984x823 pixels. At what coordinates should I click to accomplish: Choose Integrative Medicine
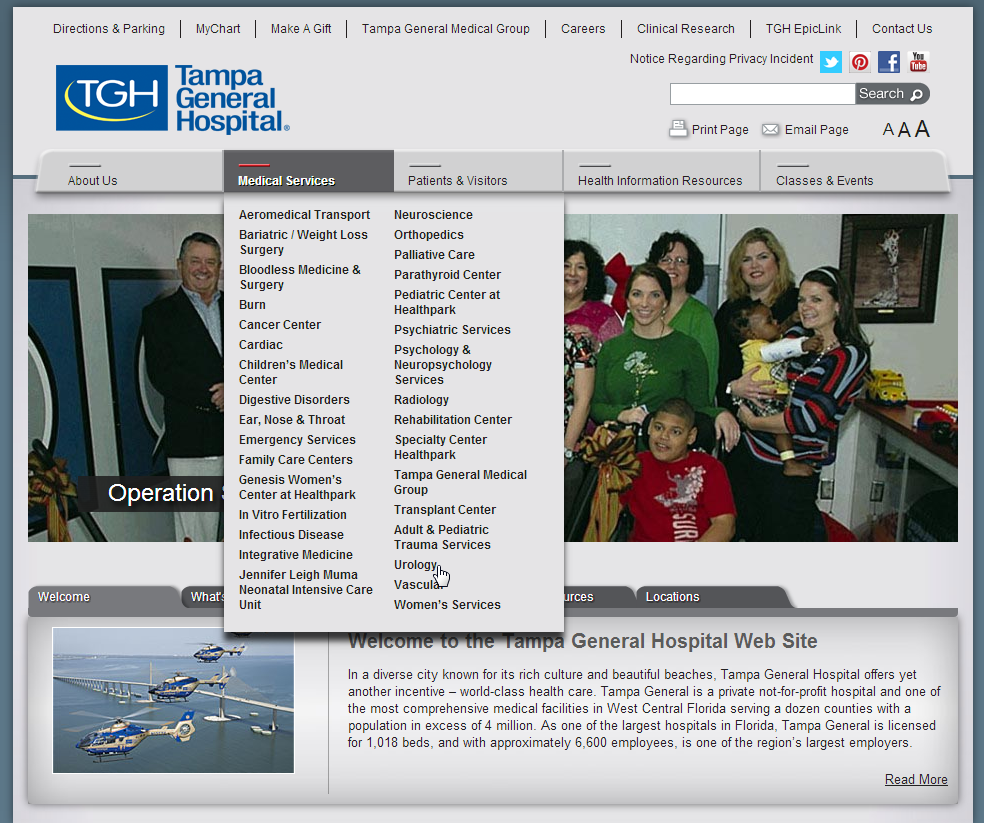[x=296, y=555]
